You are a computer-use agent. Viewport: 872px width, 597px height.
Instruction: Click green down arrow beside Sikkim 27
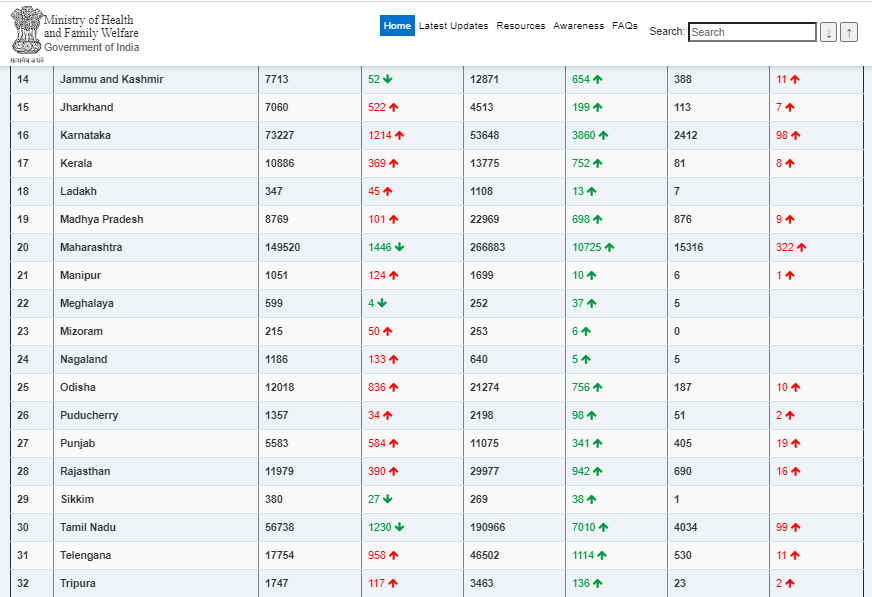coord(388,499)
